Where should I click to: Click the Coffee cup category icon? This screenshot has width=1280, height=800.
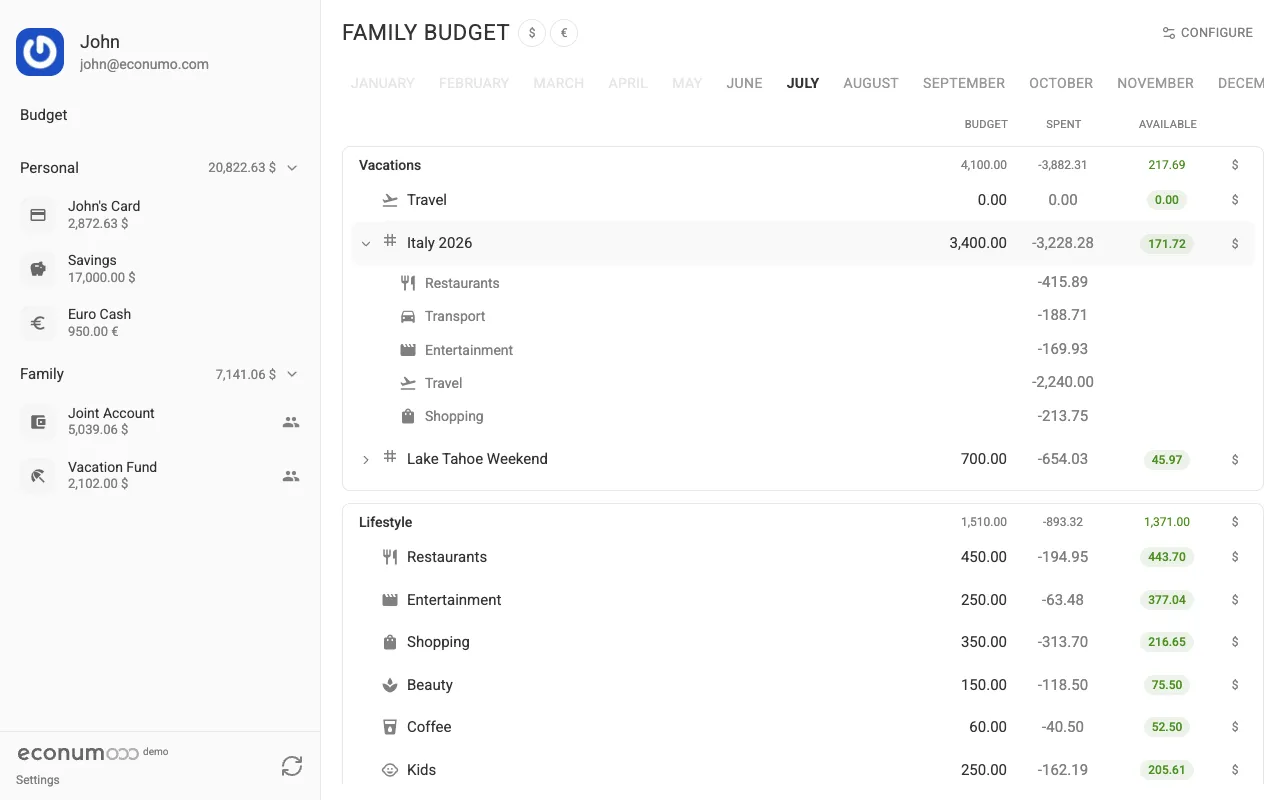pyautogui.click(x=390, y=727)
